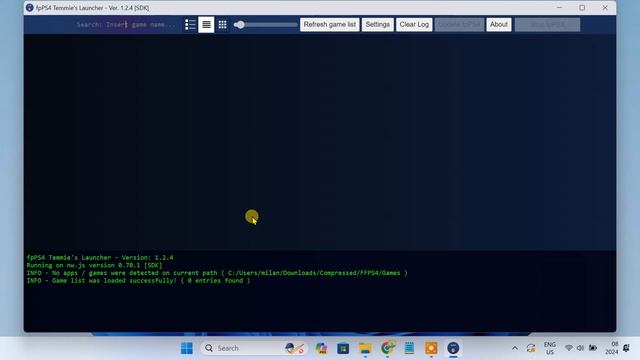640x360 pixels.
Task: Click the log line about loaded game list
Action: click(x=138, y=281)
